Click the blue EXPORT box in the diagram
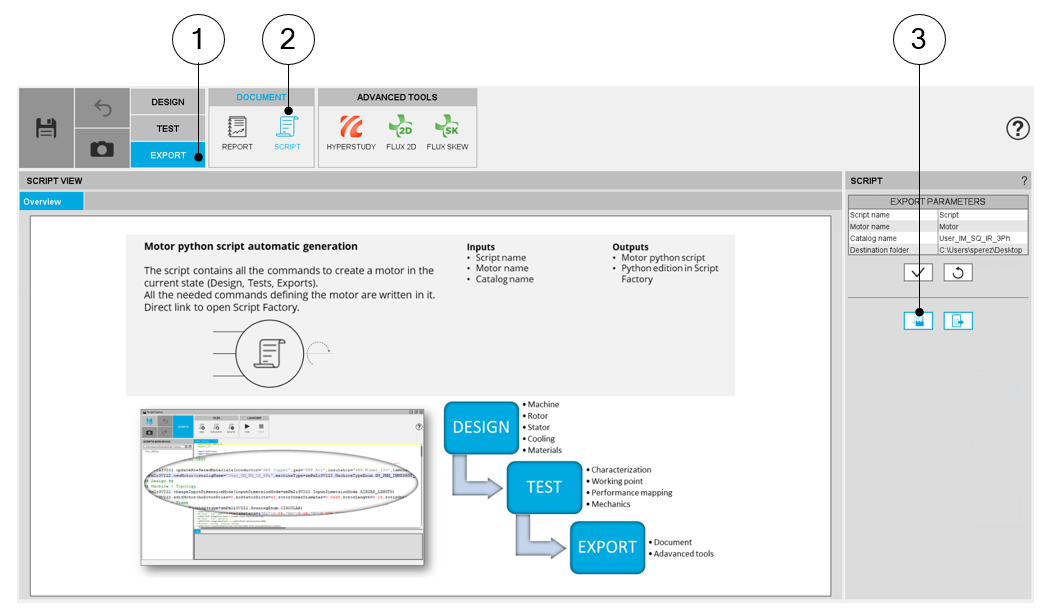This screenshot has width=1052, height=614. point(607,547)
